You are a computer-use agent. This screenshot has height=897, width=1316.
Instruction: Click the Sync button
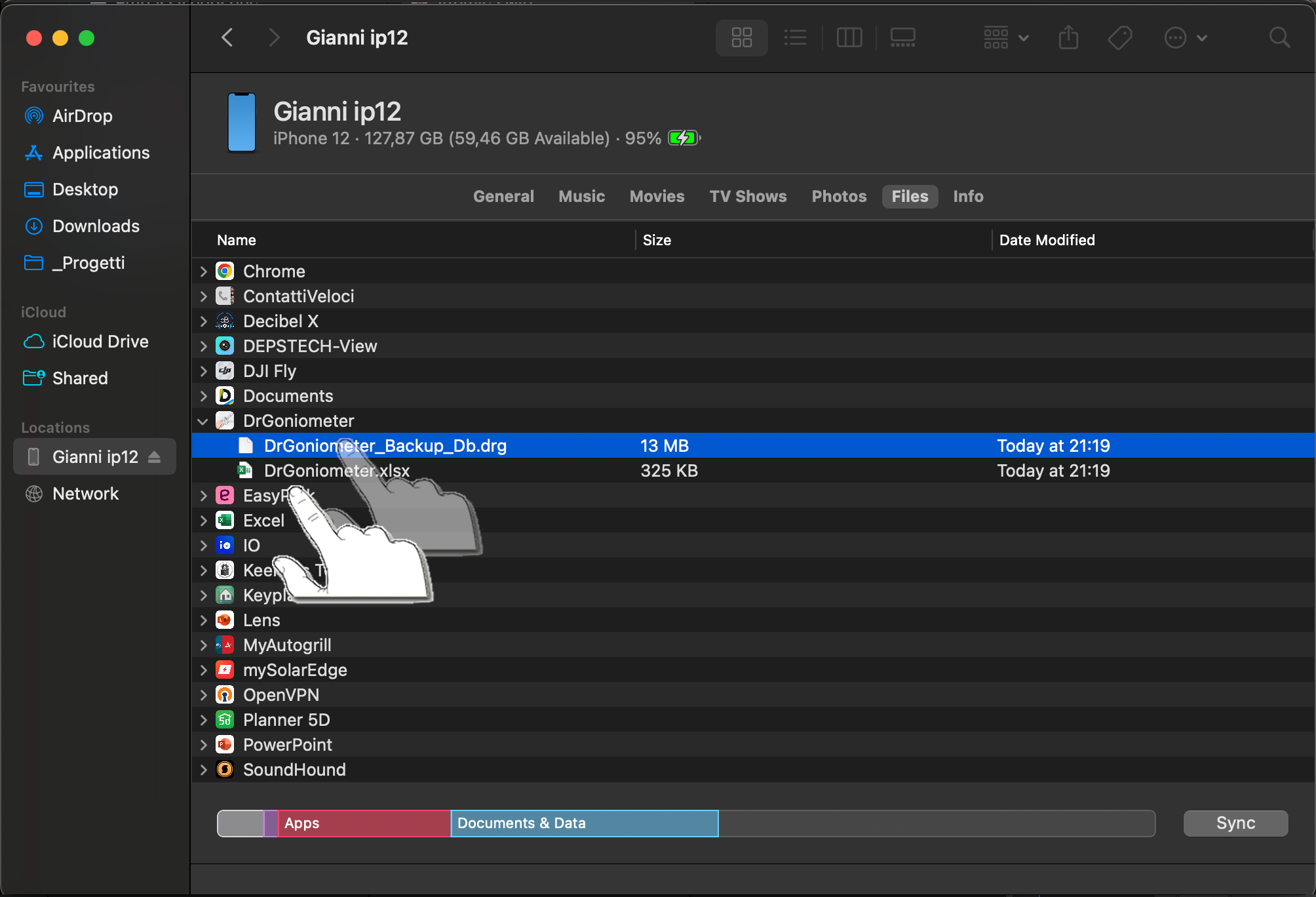coord(1235,823)
